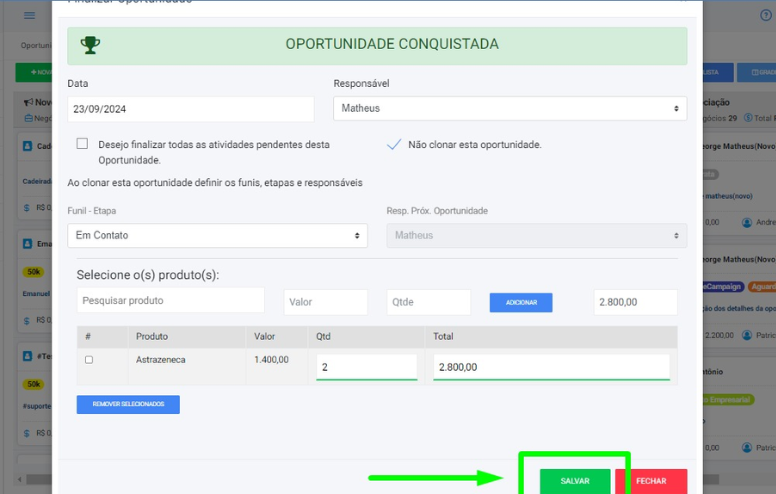The image size is (776, 494).
Task: Focus the Pesquisar produto search field
Action: click(x=170, y=301)
